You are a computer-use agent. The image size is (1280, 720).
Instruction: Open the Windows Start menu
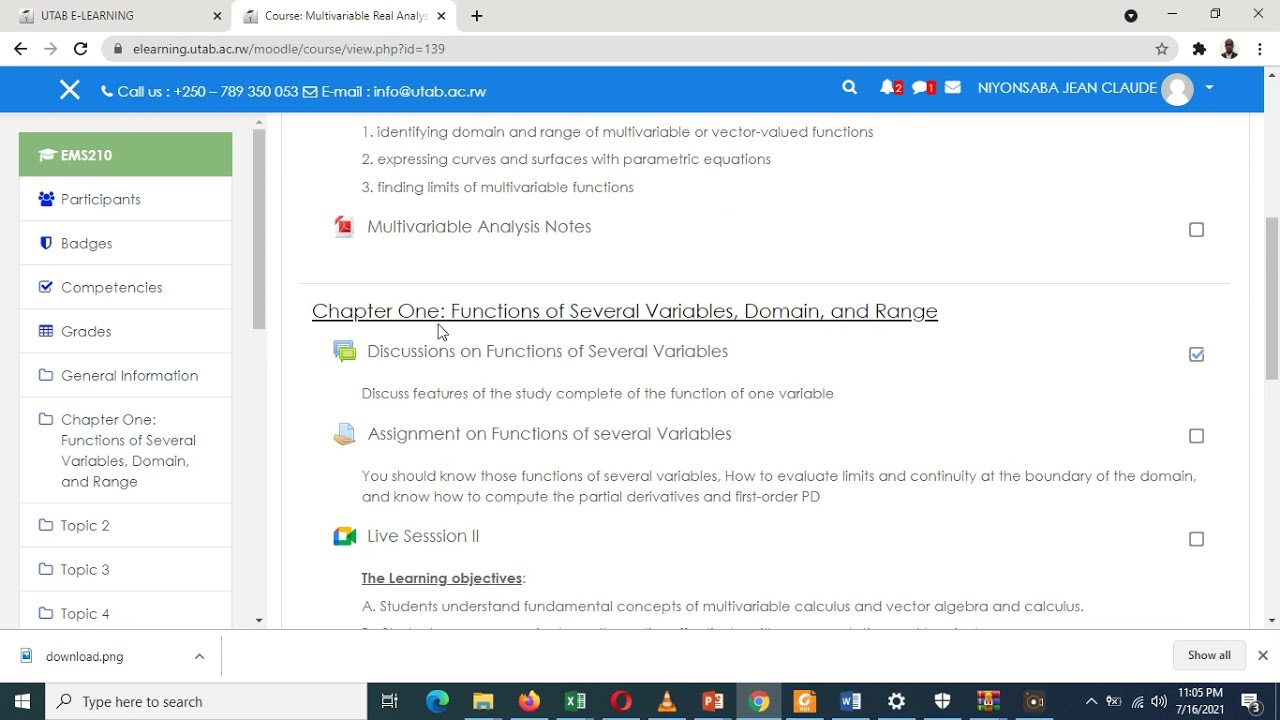(22, 701)
